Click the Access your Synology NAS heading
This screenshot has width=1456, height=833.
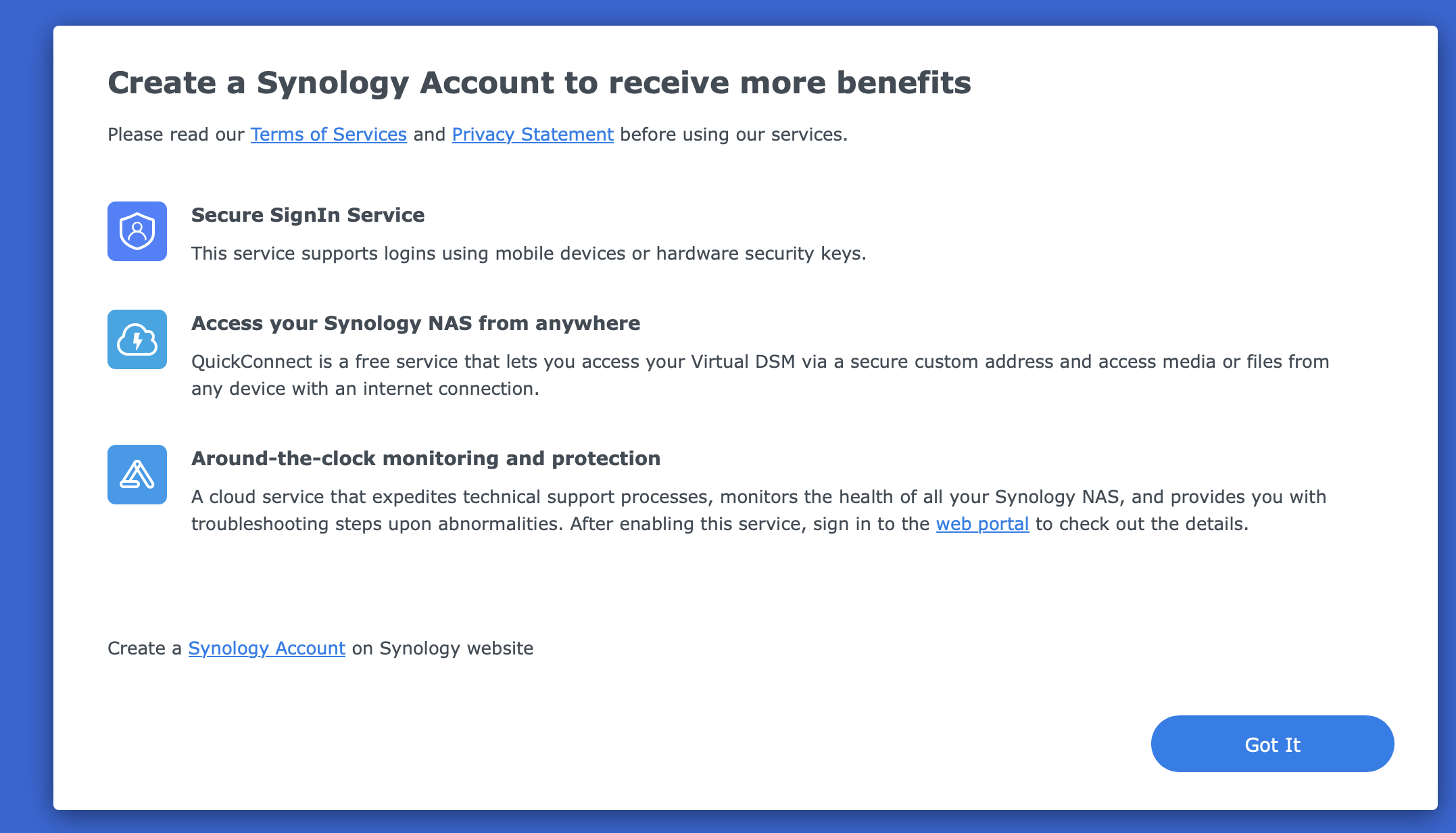416,323
